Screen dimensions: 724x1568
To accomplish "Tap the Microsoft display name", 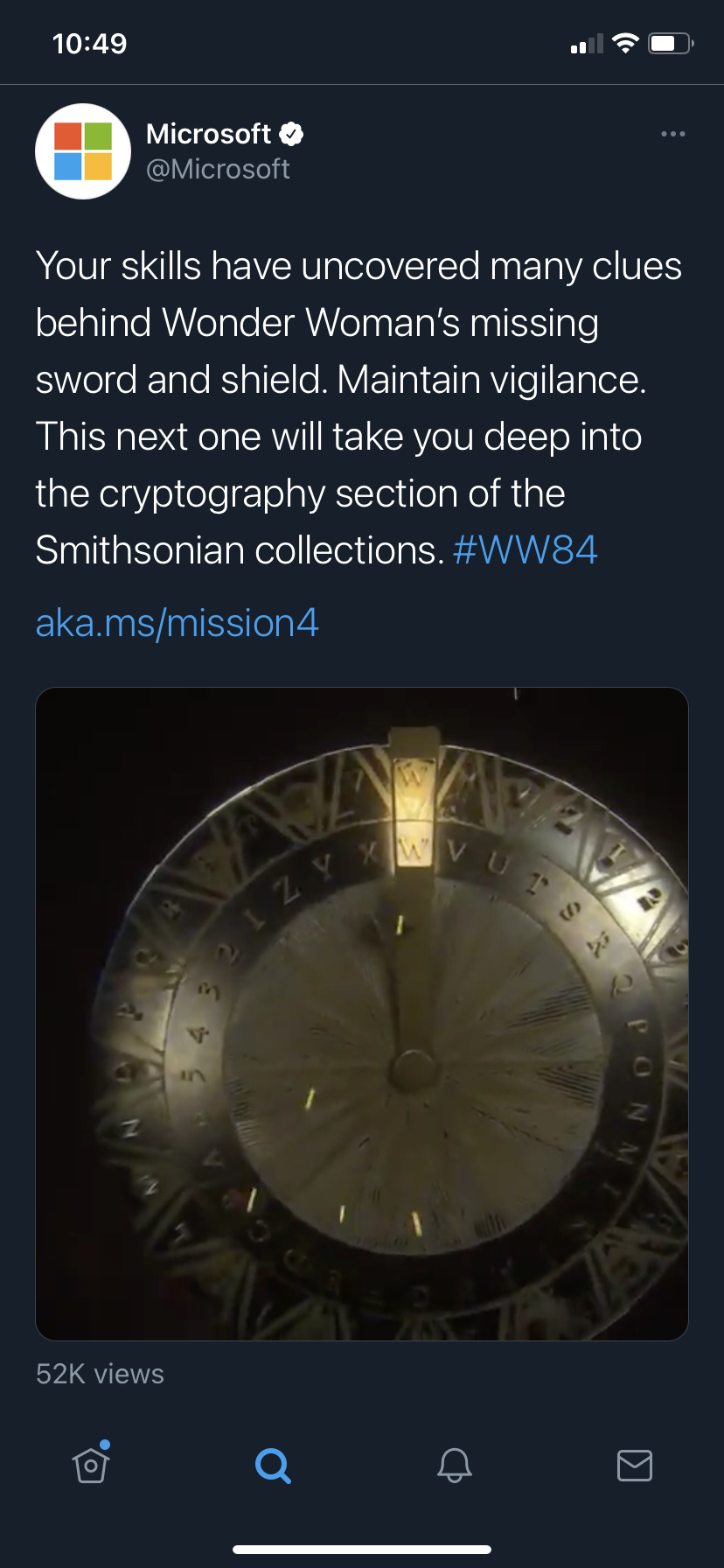I will click(x=208, y=134).
